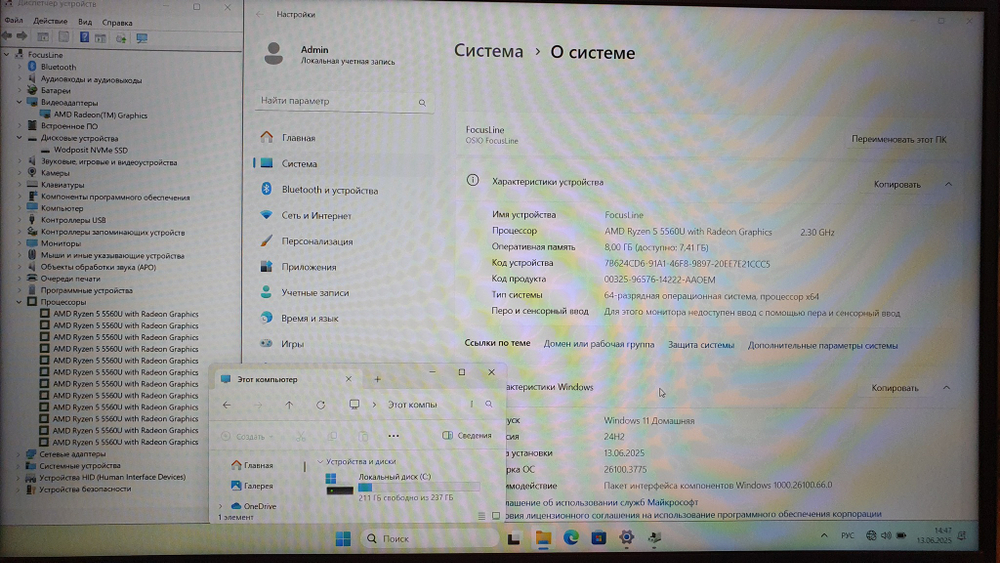The image size is (1000, 563).
Task: Select the Камеры category
Action: (55, 173)
